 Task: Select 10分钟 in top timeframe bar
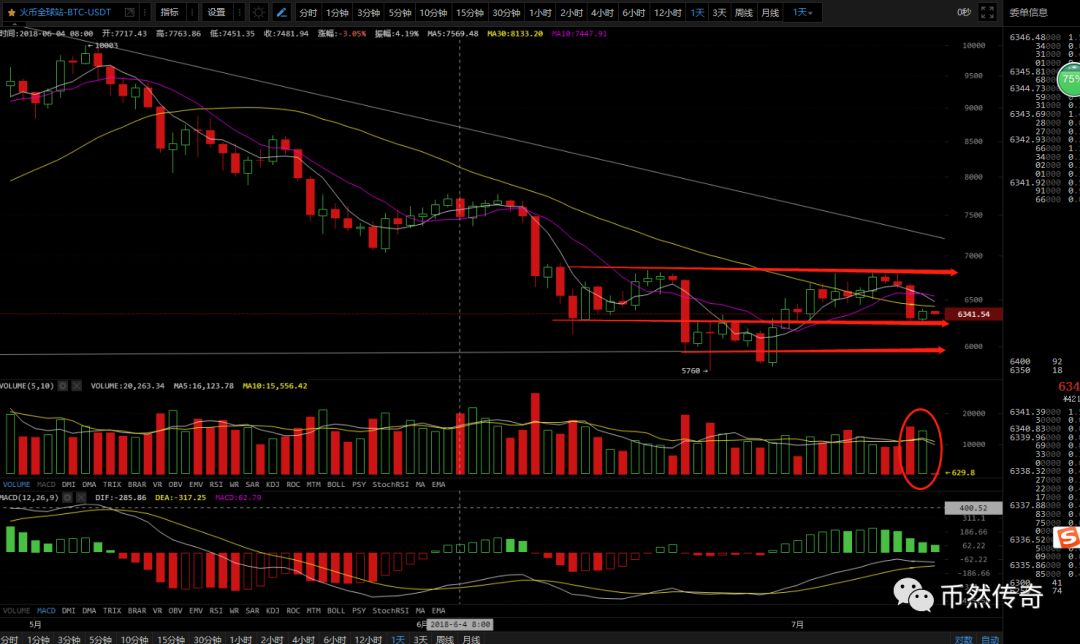[x=433, y=12]
